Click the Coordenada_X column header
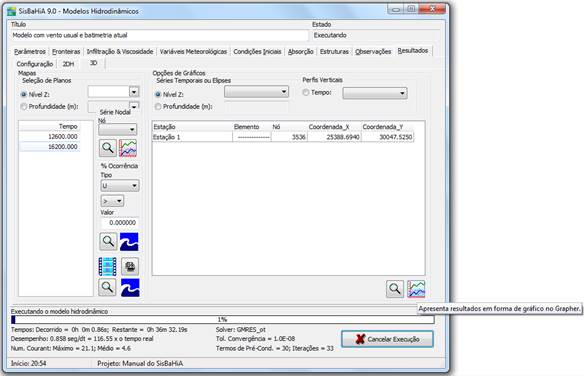The height and width of the screenshot is (376, 584). click(334, 127)
